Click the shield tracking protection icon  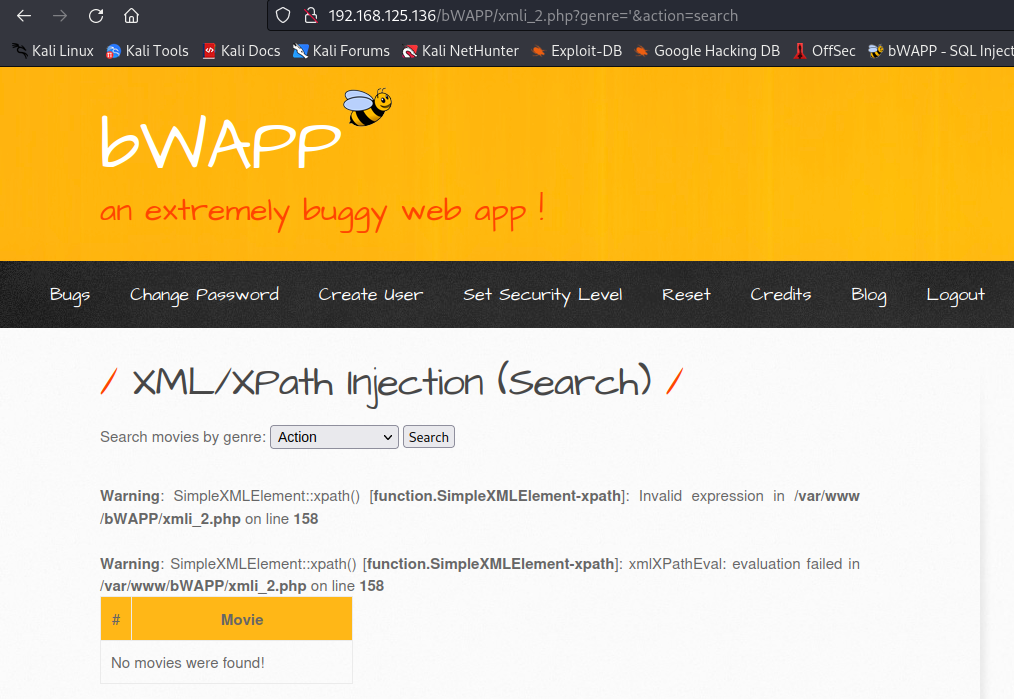click(x=283, y=16)
